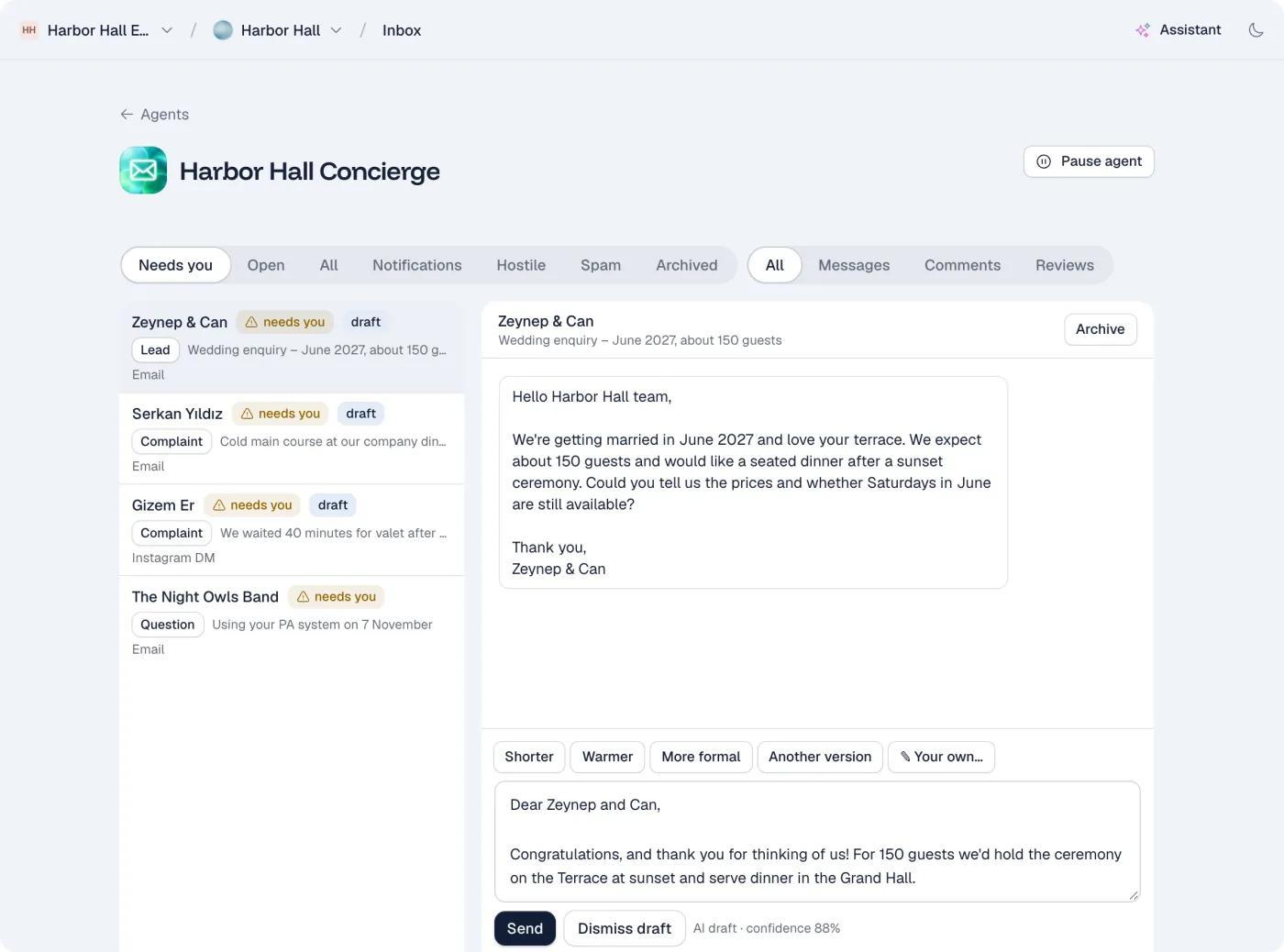Click the Inbox breadcrumb
This screenshot has height=952, width=1284.
[402, 30]
